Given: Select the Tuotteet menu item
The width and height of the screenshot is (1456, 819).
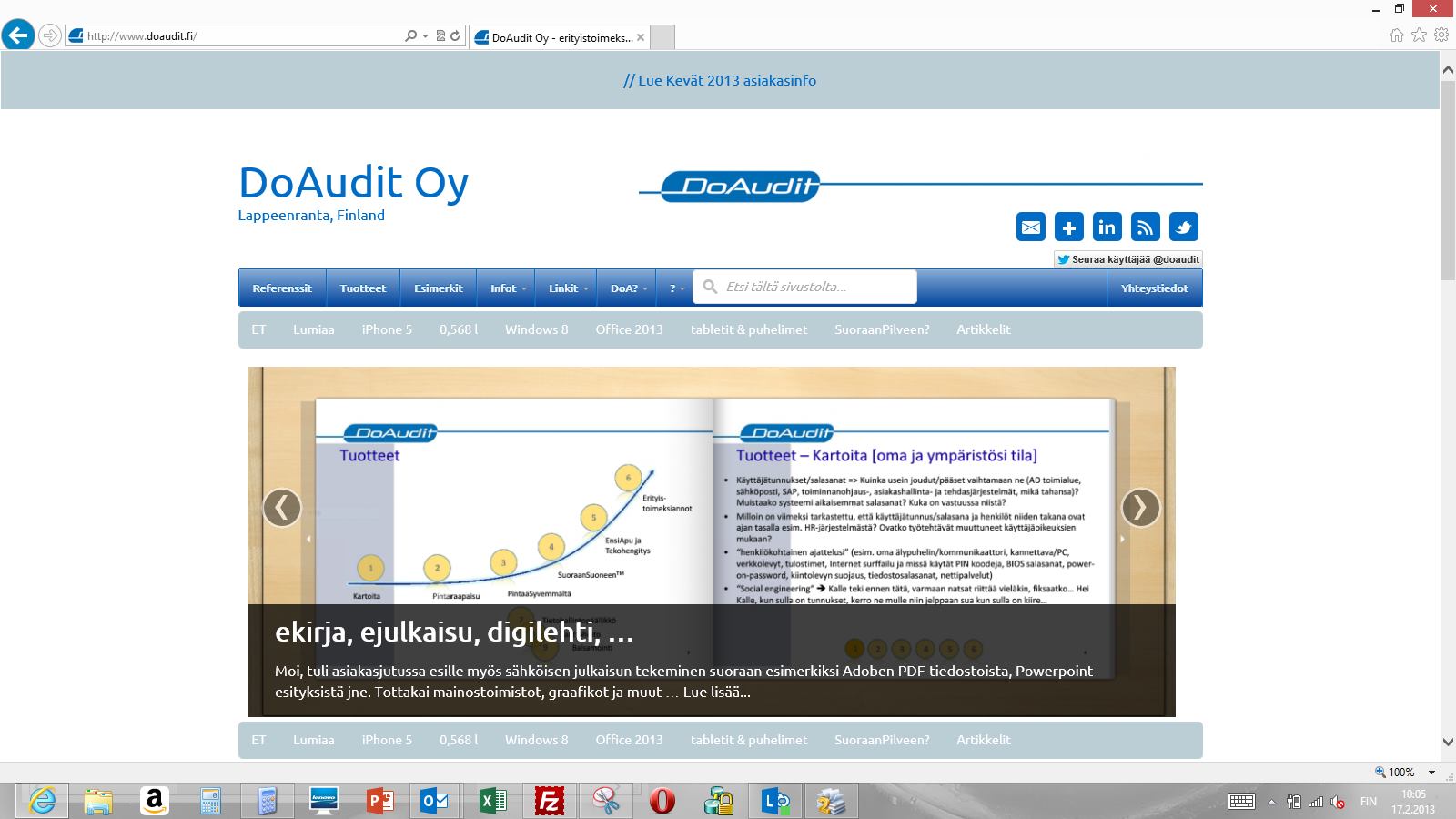Looking at the screenshot, I should pos(363,288).
